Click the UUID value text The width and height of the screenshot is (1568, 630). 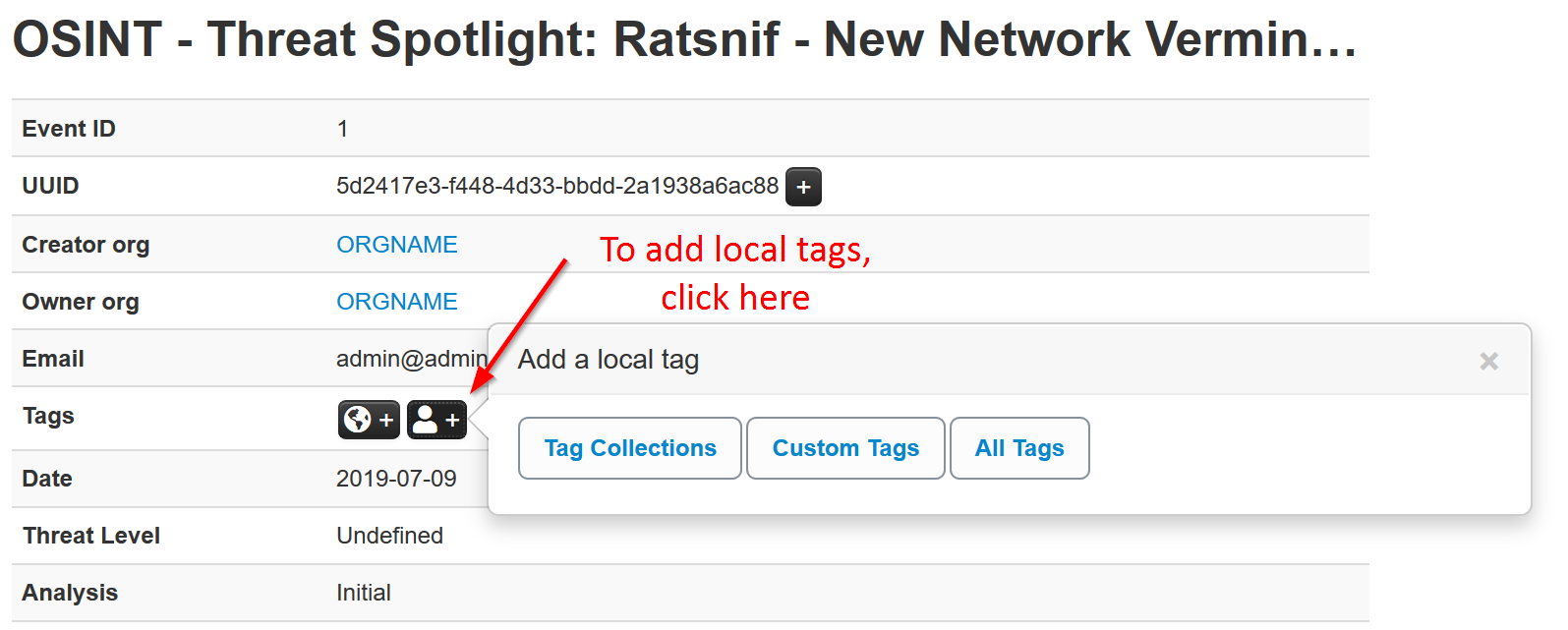click(556, 186)
